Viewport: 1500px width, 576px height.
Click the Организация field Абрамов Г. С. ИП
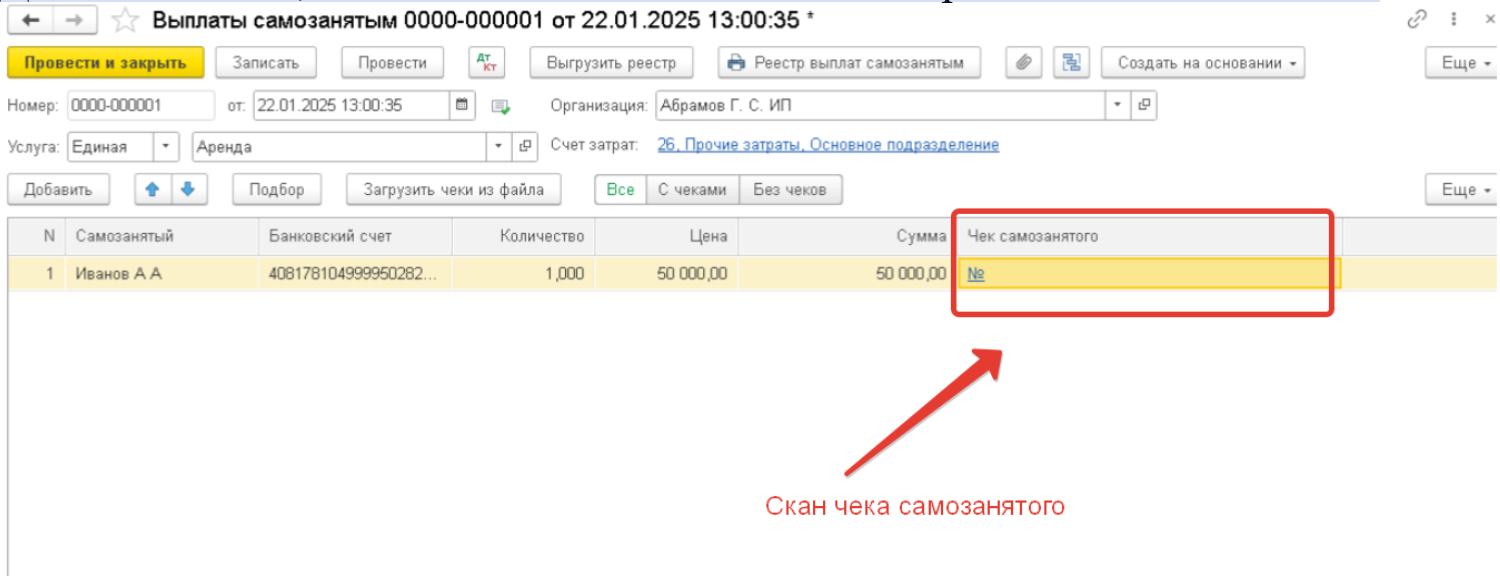pyautogui.click(x=881, y=105)
